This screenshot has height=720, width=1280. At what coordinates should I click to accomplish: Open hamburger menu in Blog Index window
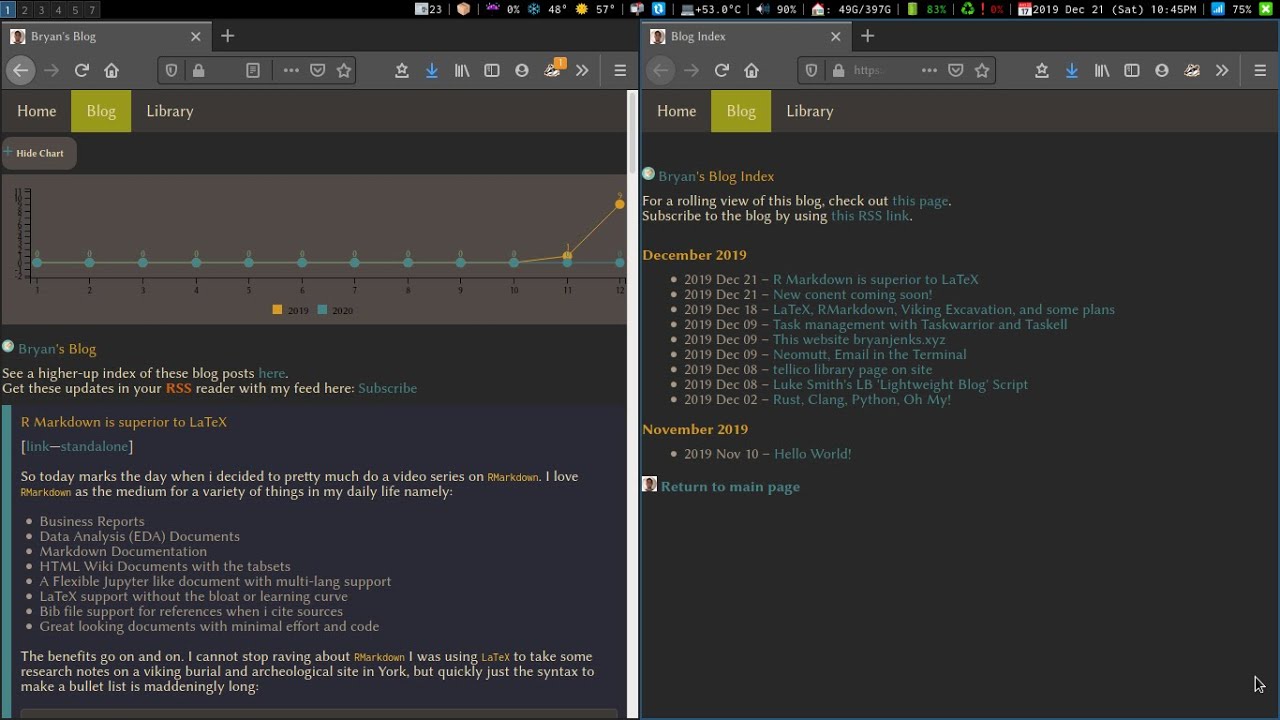pos(1260,71)
